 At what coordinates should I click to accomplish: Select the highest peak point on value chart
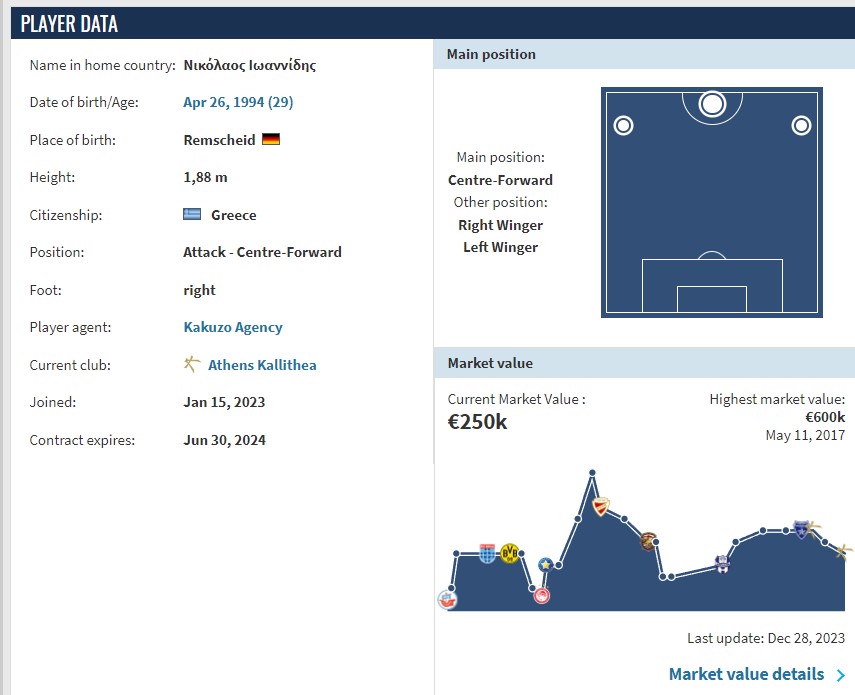592,472
